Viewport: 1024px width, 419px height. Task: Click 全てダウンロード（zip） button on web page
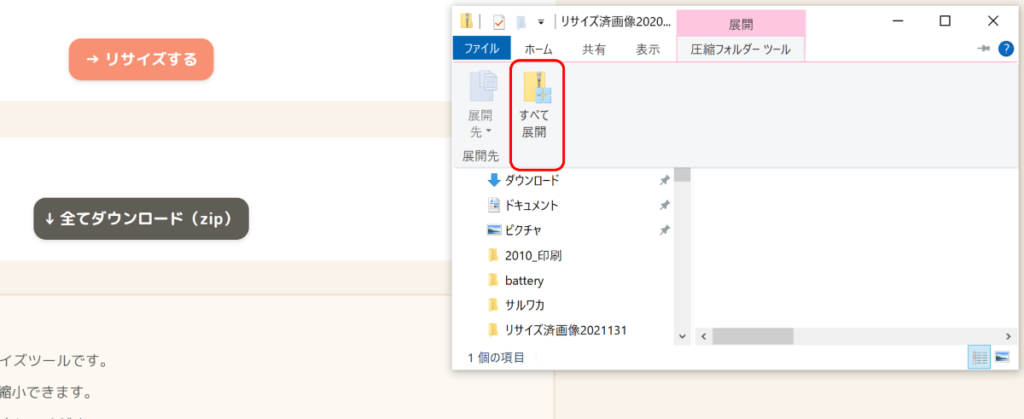pyautogui.click(x=141, y=219)
